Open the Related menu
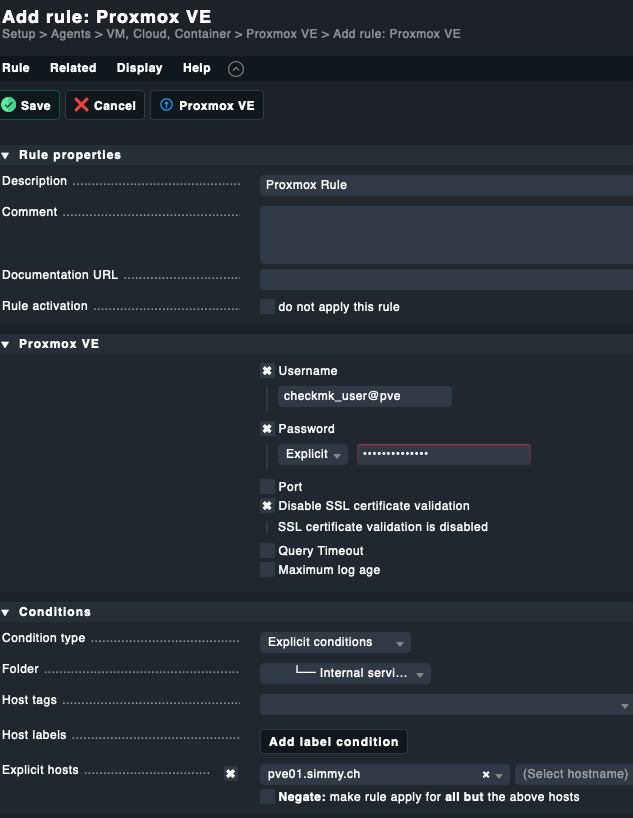This screenshot has height=818, width=633. (x=73, y=68)
